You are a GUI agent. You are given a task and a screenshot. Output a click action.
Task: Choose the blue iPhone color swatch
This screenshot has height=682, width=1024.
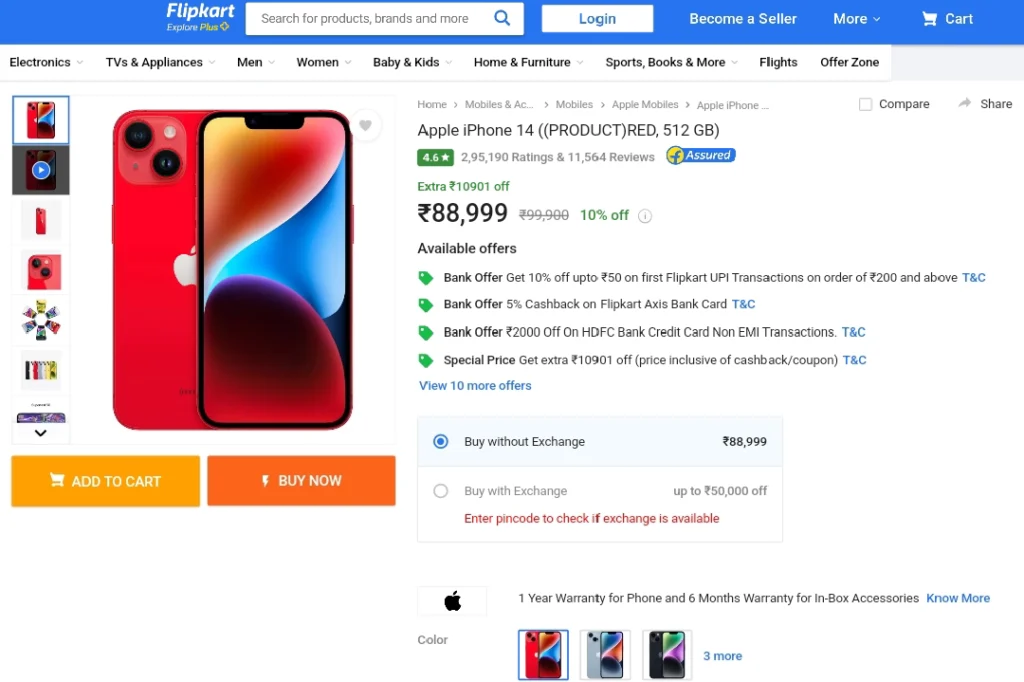[605, 655]
